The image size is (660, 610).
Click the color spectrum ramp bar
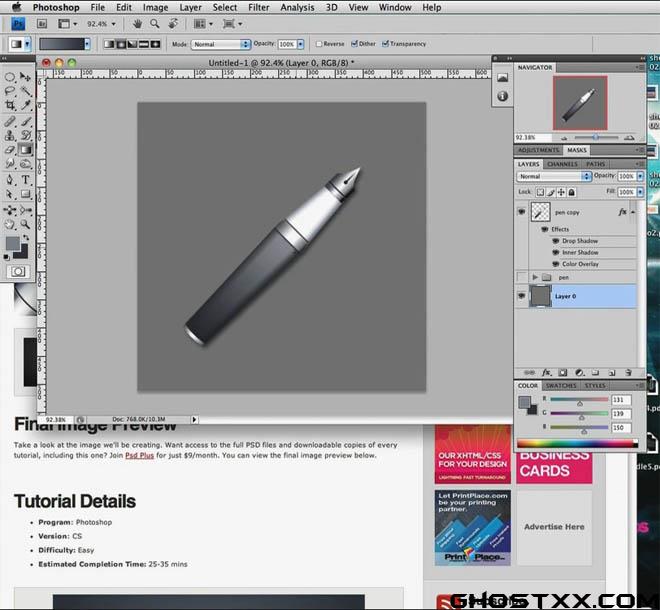(577, 443)
